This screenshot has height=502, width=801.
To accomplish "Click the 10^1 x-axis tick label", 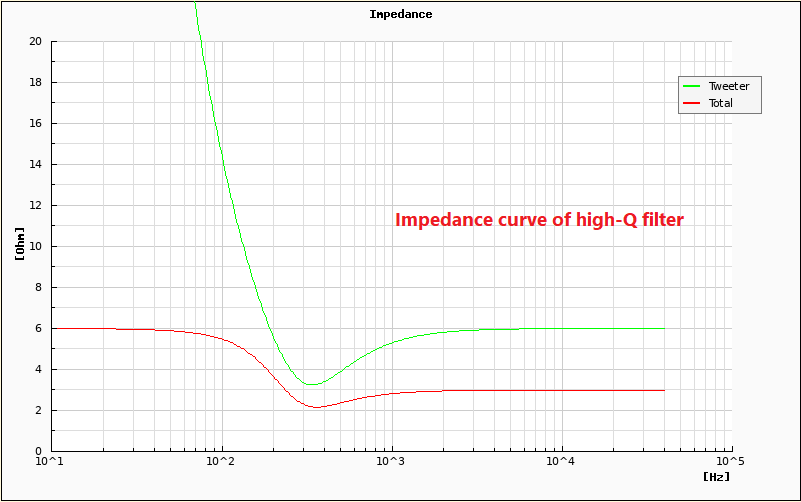I will pos(50,461).
